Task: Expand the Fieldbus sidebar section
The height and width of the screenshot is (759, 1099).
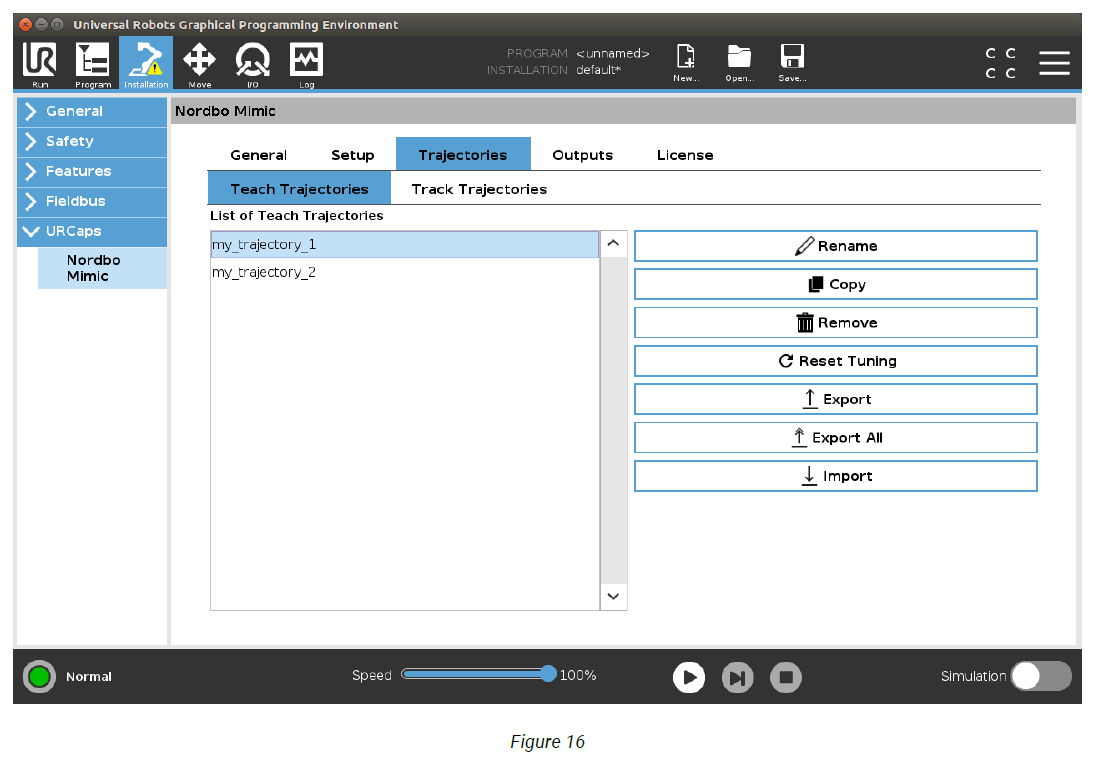Action: (92, 202)
